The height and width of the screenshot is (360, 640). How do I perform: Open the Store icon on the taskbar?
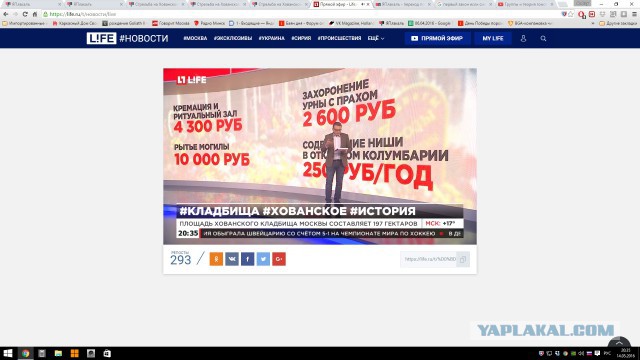(x=107, y=353)
